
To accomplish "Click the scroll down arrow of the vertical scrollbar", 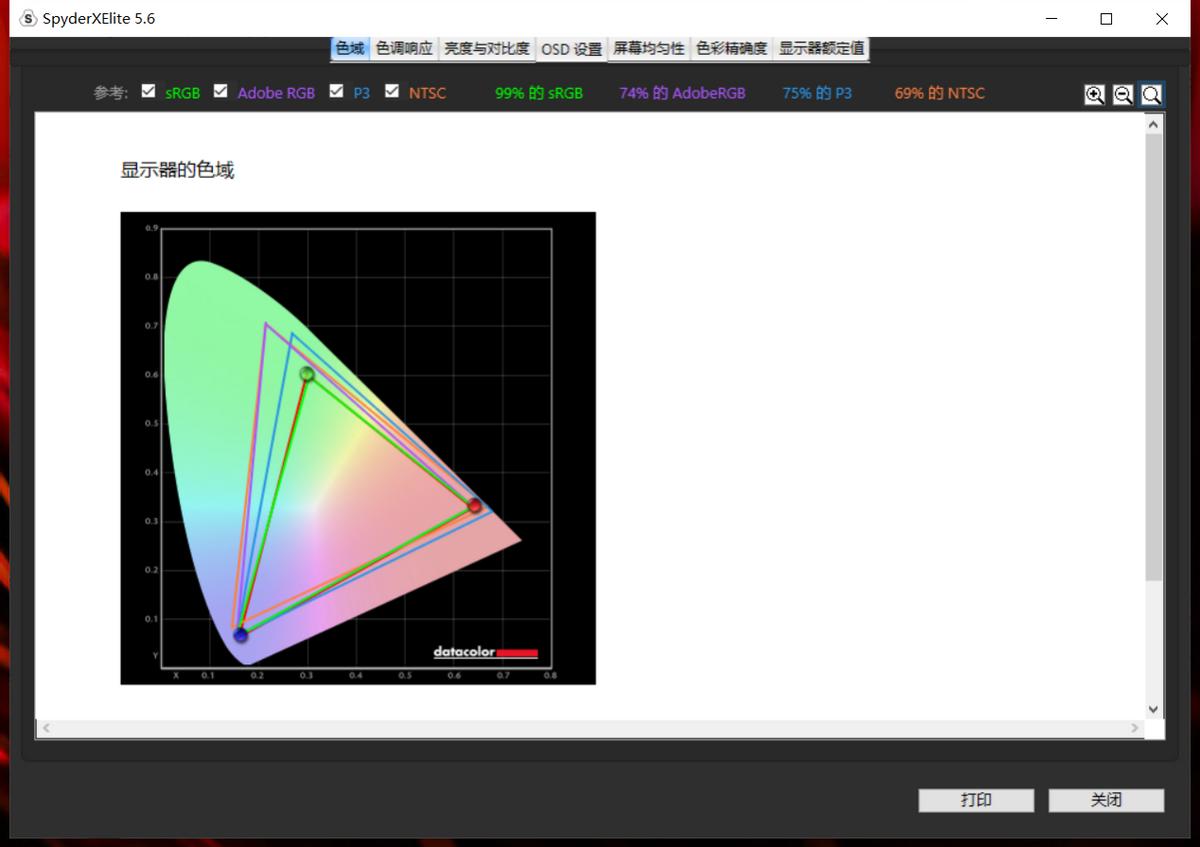I will tap(1153, 709).
